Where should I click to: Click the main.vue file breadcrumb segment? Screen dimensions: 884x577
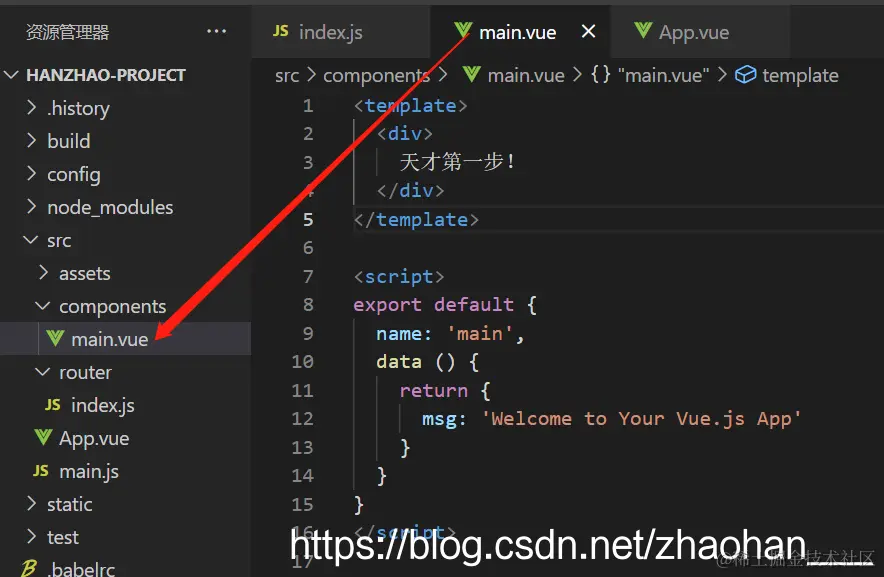tap(526, 76)
